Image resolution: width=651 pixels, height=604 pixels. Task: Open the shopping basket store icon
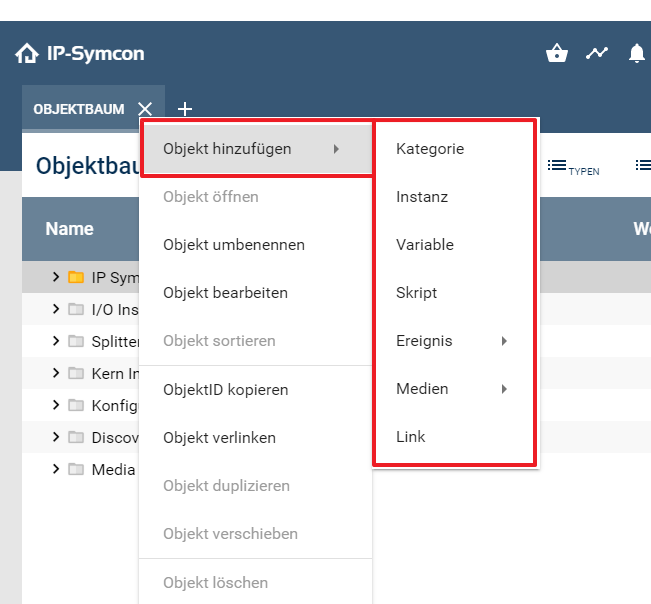(557, 53)
